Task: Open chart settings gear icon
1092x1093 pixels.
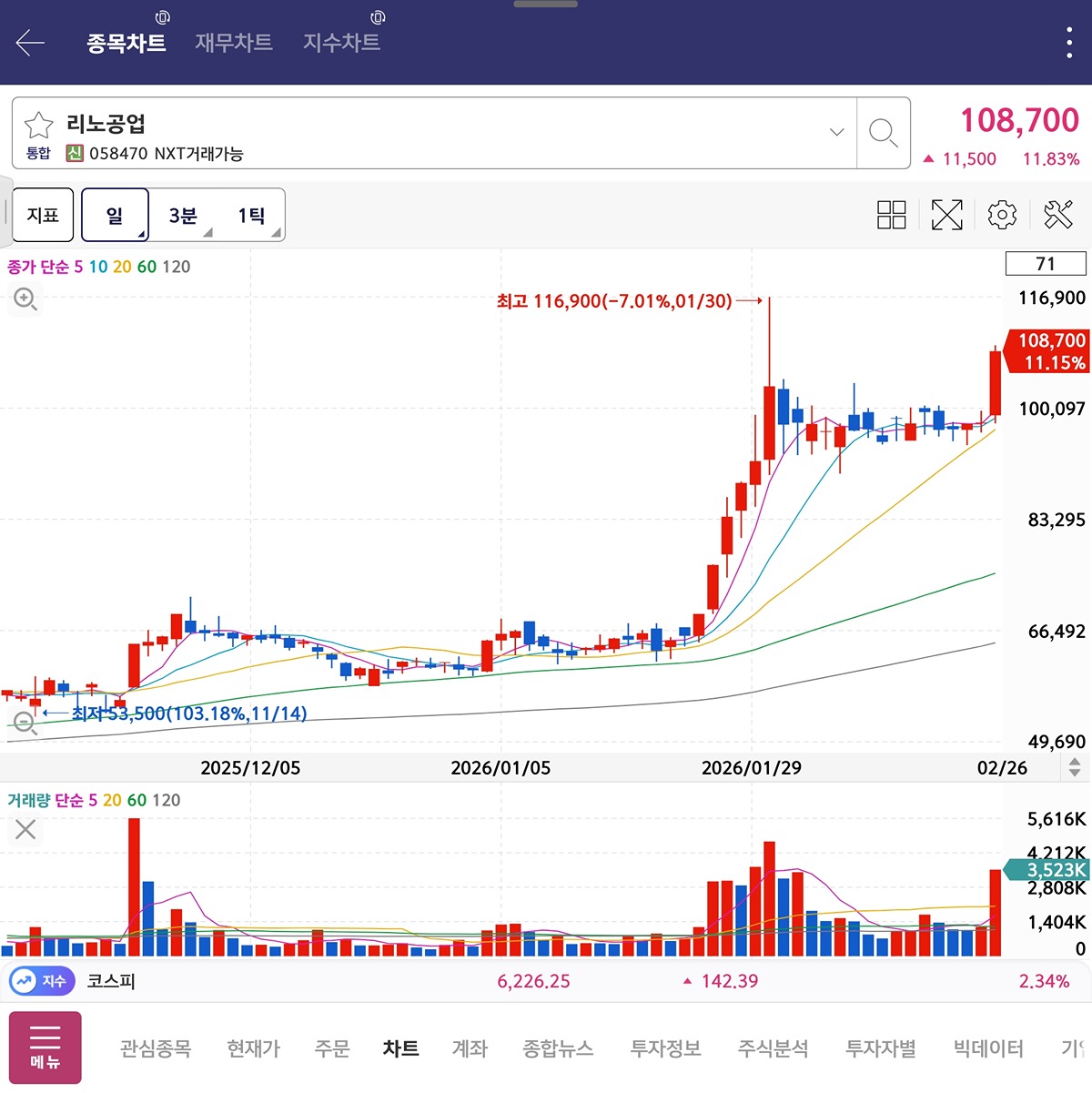Action: 1002,215
